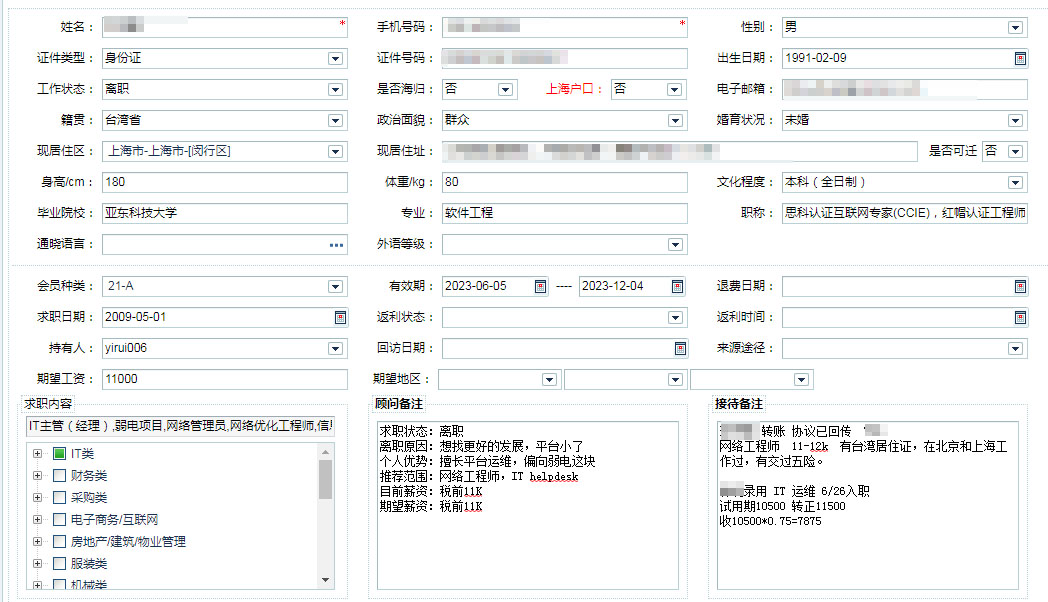Image resolution: width=1048 pixels, height=602 pixels.
Task: Open the 证件类型 dropdown
Action: [x=336, y=59]
